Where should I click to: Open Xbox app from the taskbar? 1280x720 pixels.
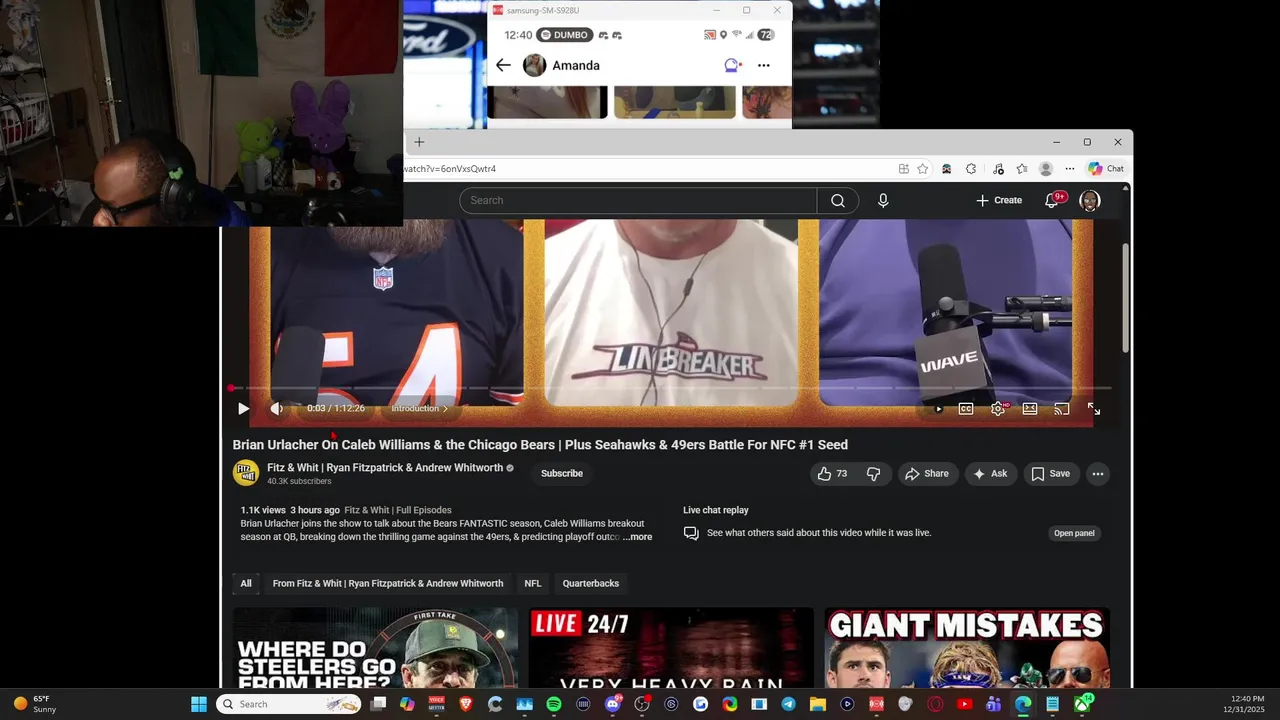pos(1082,704)
